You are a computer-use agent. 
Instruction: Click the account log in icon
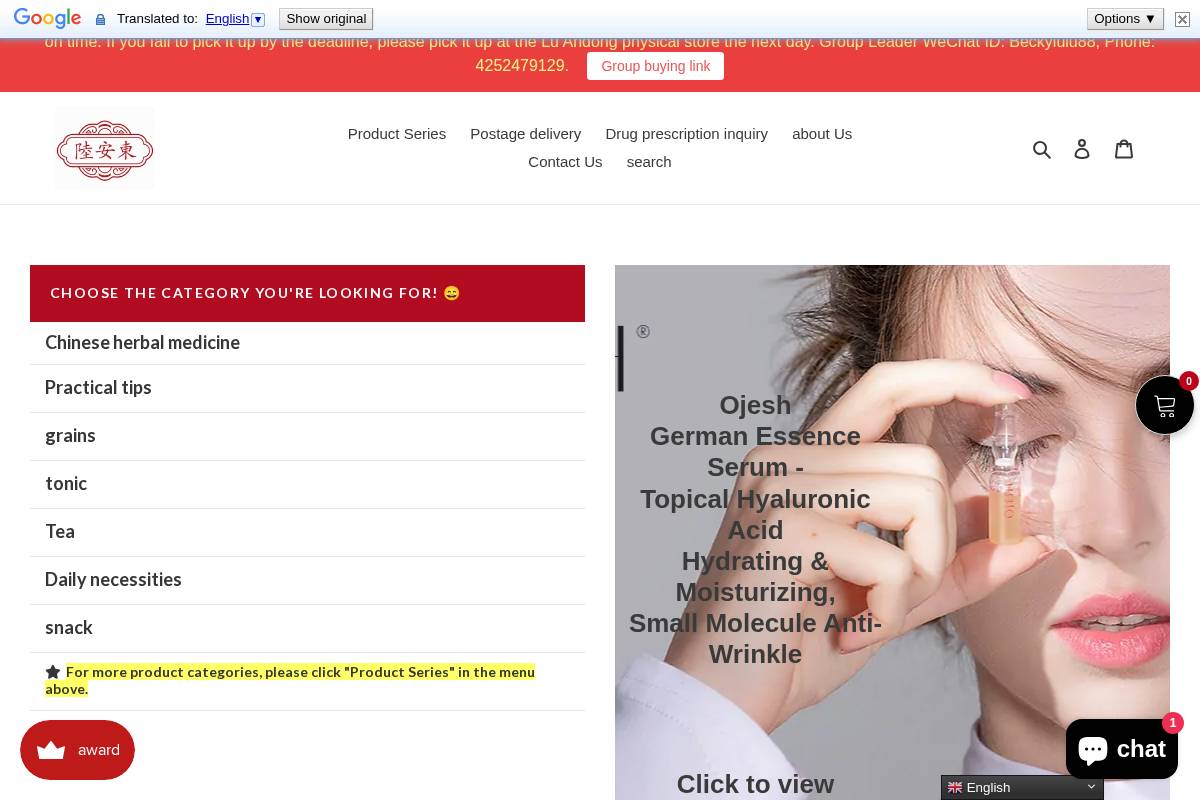pyautogui.click(x=1082, y=148)
